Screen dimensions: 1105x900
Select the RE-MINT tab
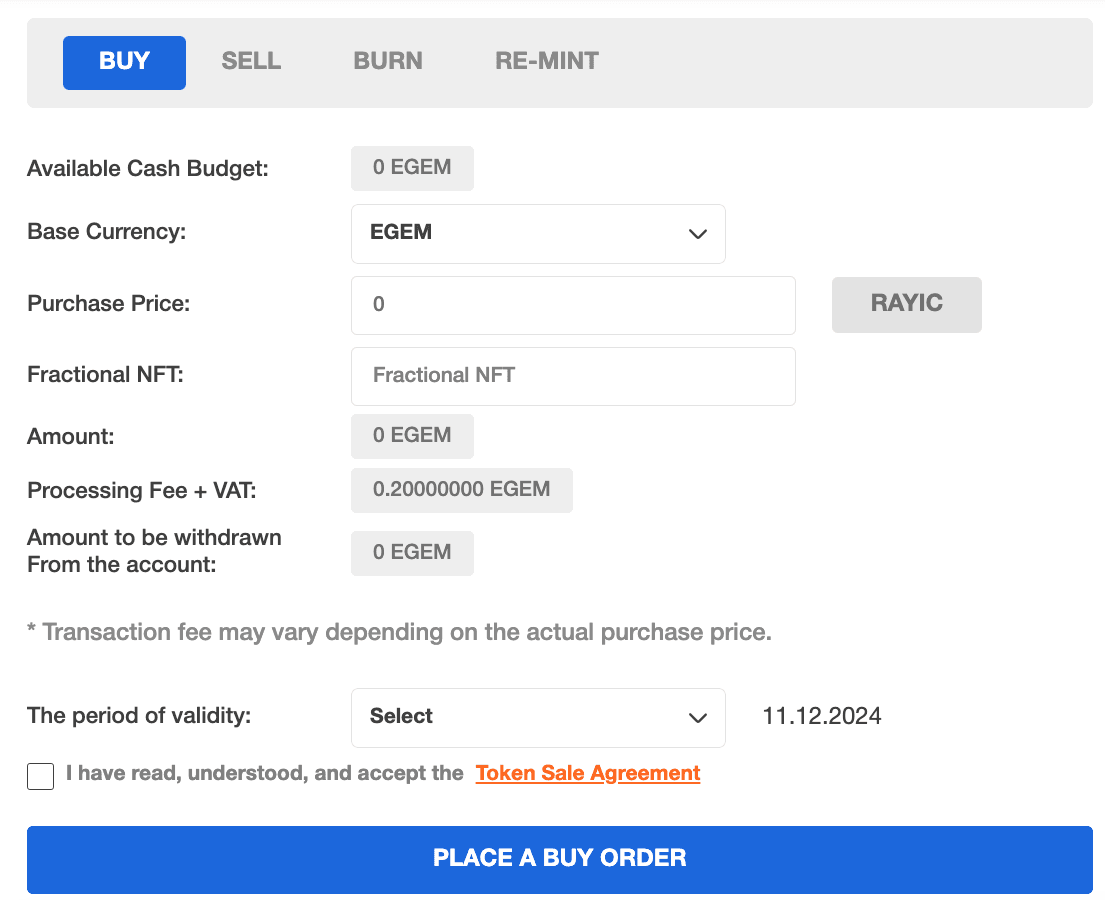[x=547, y=61]
